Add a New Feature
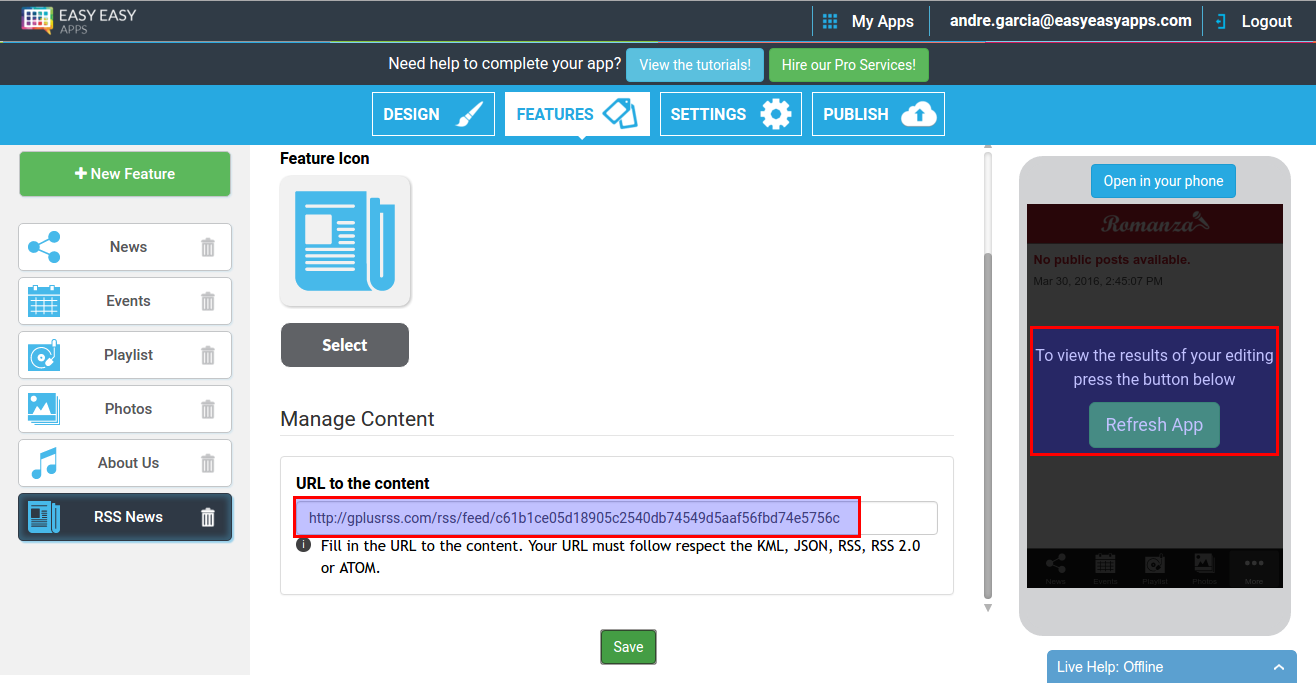 pos(124,173)
